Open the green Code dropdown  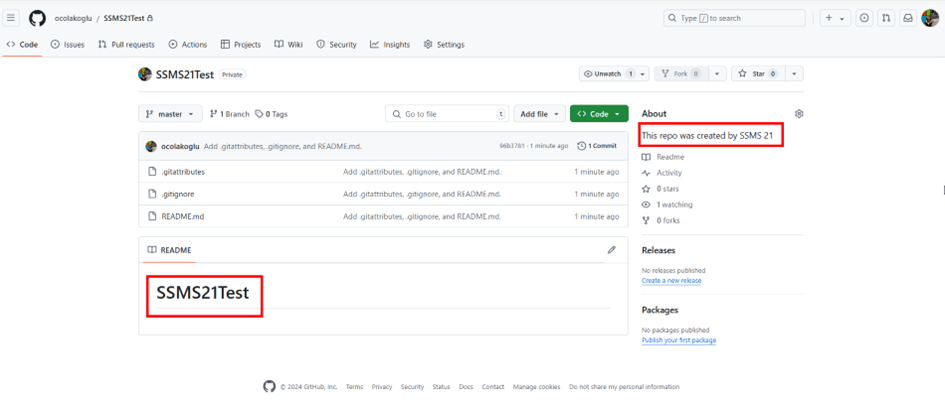tap(599, 114)
